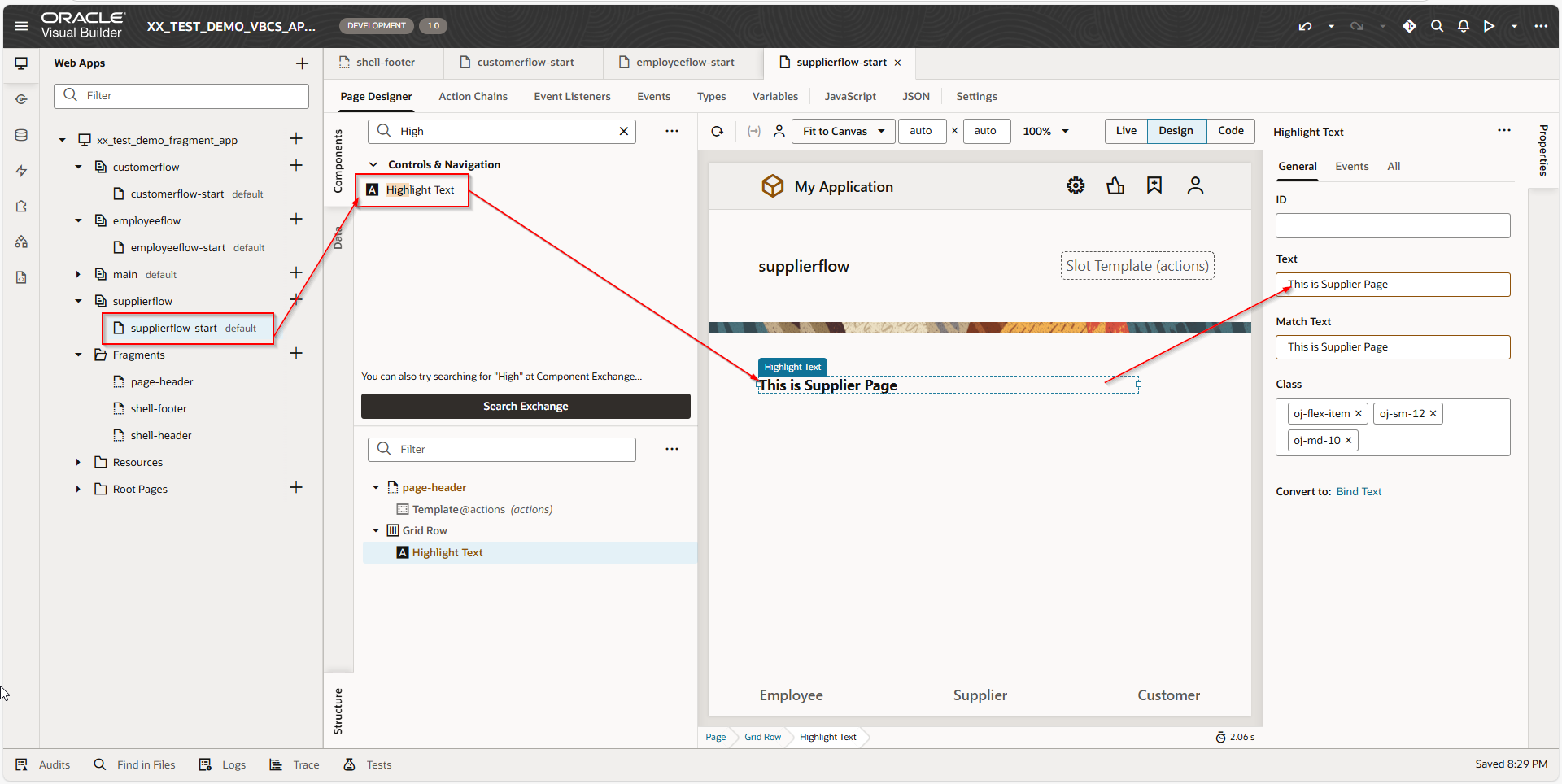This screenshot has height=784, width=1562.
Task: Collapse the customerflow tree node
Action: pyautogui.click(x=78, y=167)
